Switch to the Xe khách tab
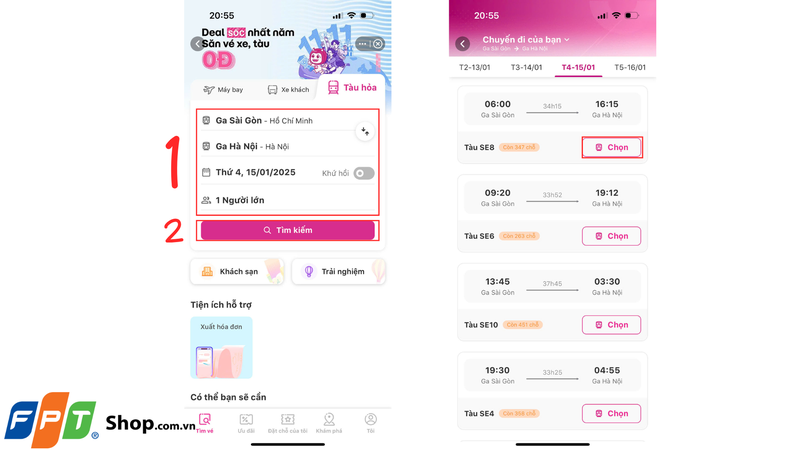This screenshot has width=800, height=450. [288, 90]
